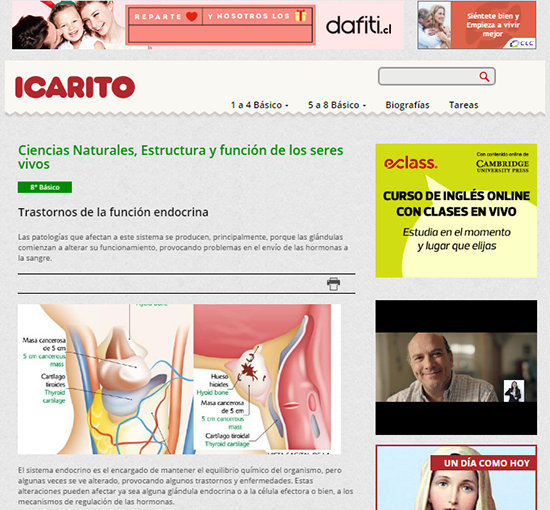
Task: Open the Un día como hoy widget
Action: tap(456, 477)
